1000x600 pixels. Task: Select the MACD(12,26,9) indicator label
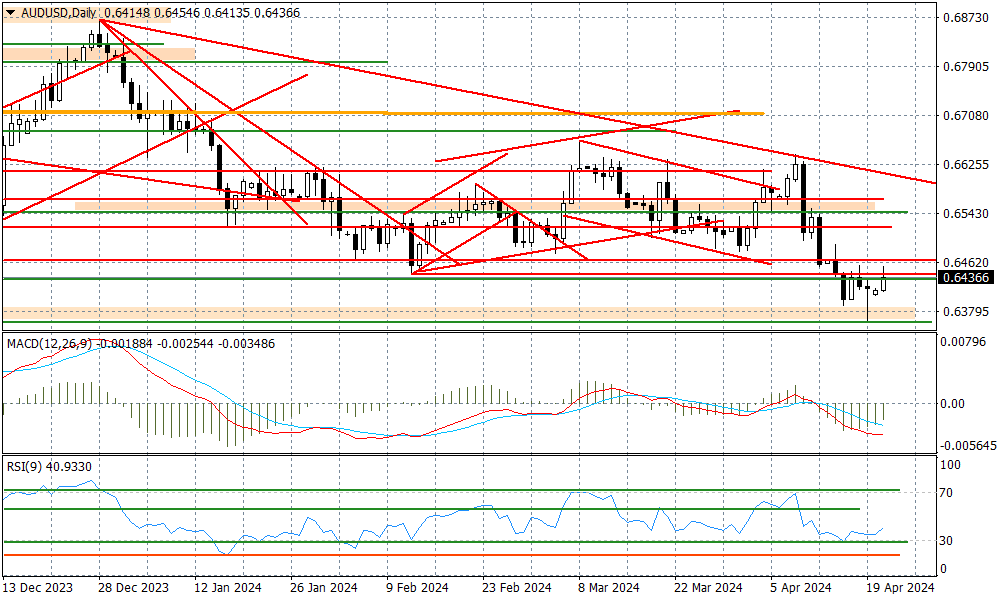coord(47,344)
